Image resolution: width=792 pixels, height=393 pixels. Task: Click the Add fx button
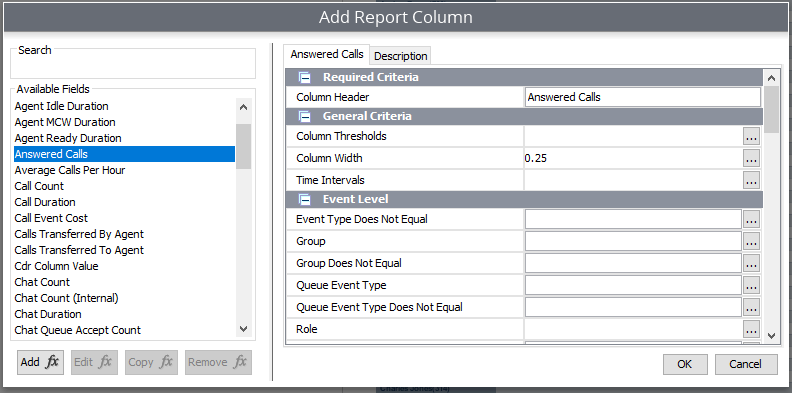[40, 362]
